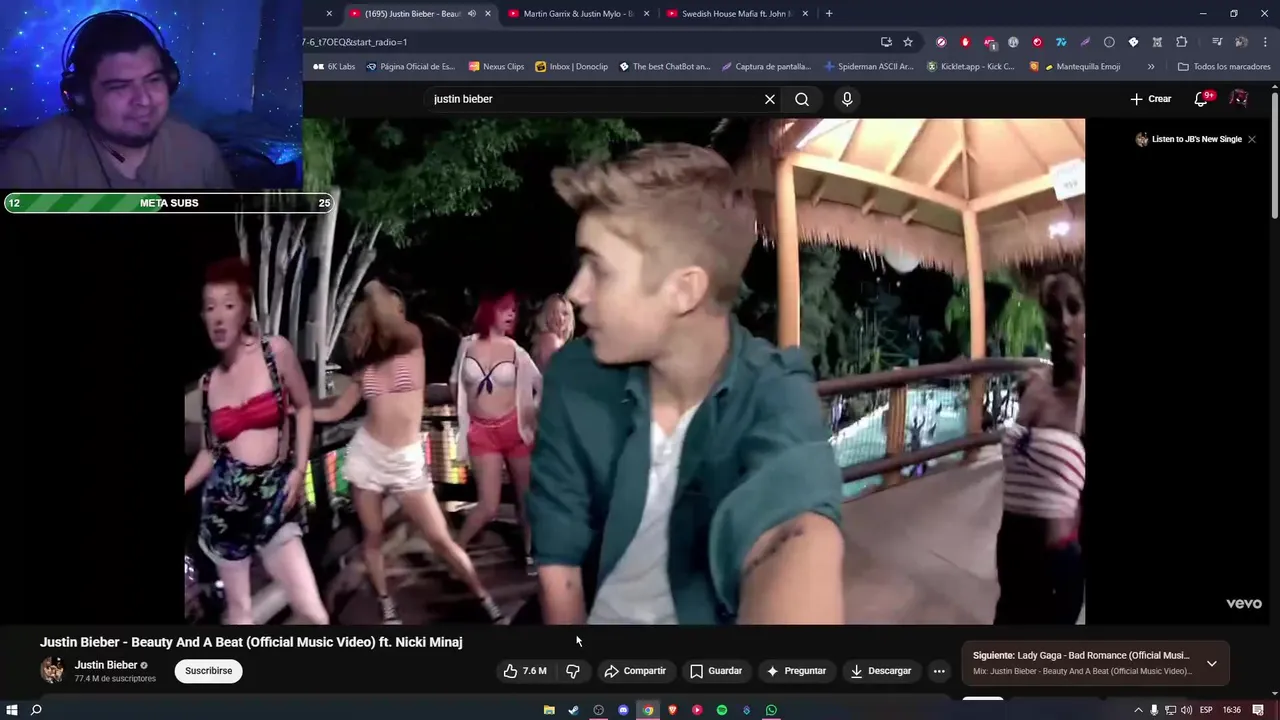Open the blue 7TV extension
Screen dimensions: 1280x720
click(1061, 42)
